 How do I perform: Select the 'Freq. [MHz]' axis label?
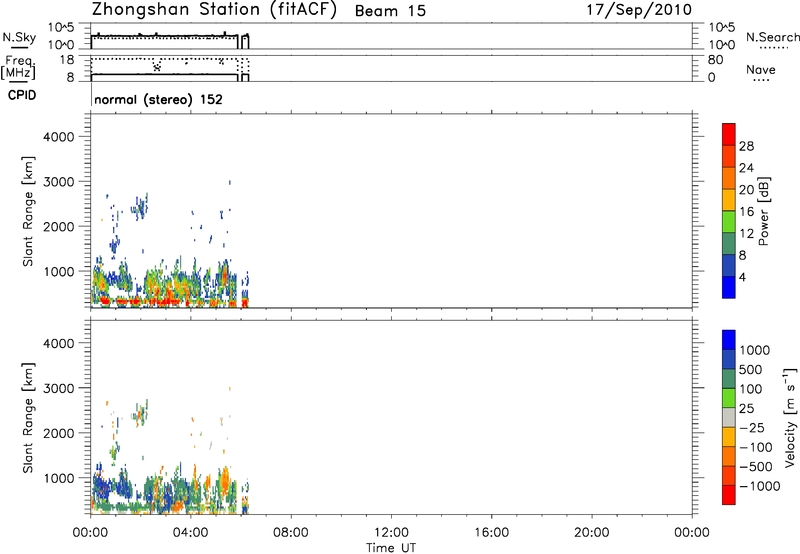click(x=18, y=68)
